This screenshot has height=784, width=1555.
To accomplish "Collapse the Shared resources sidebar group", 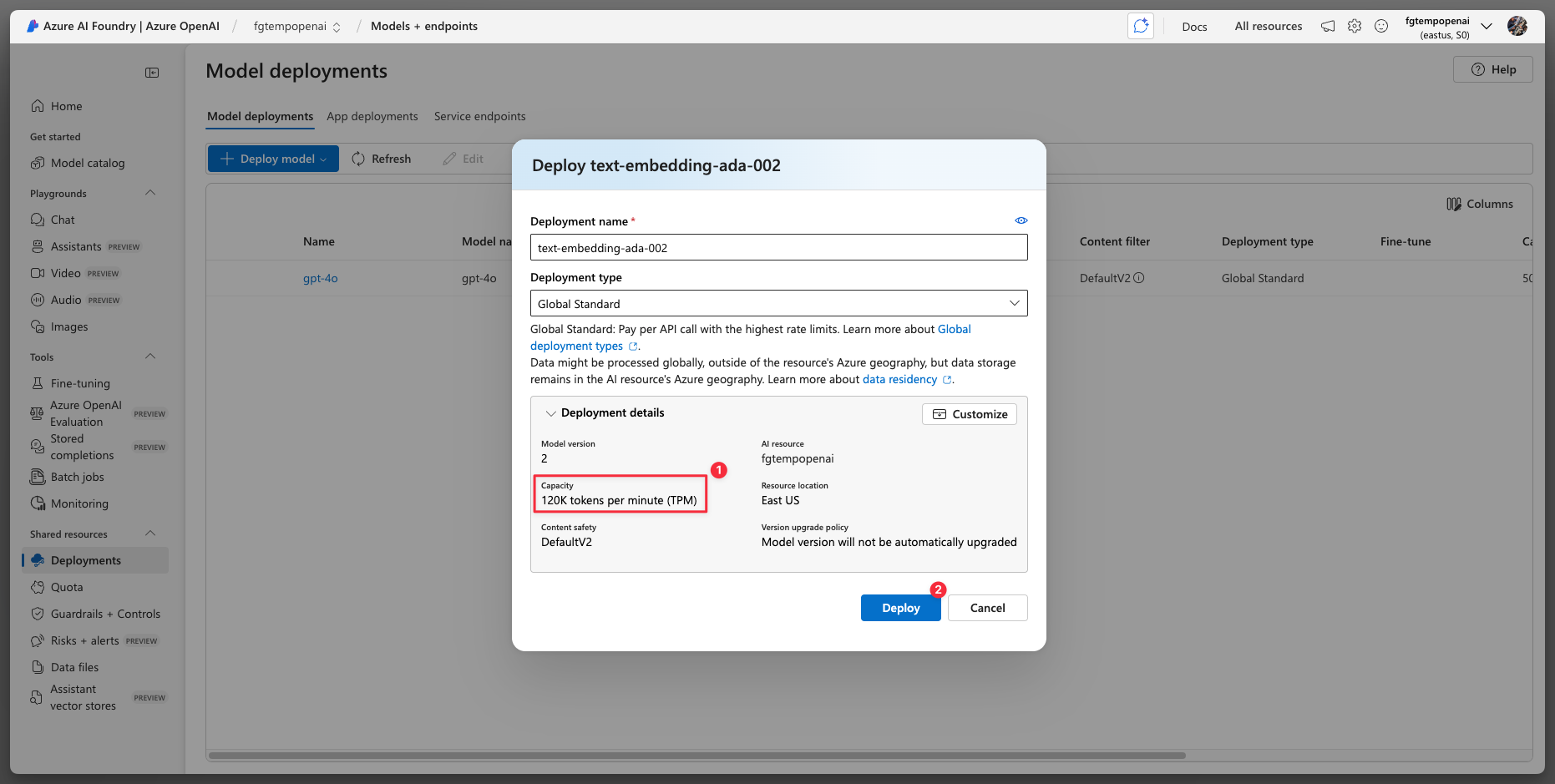I will point(150,534).
